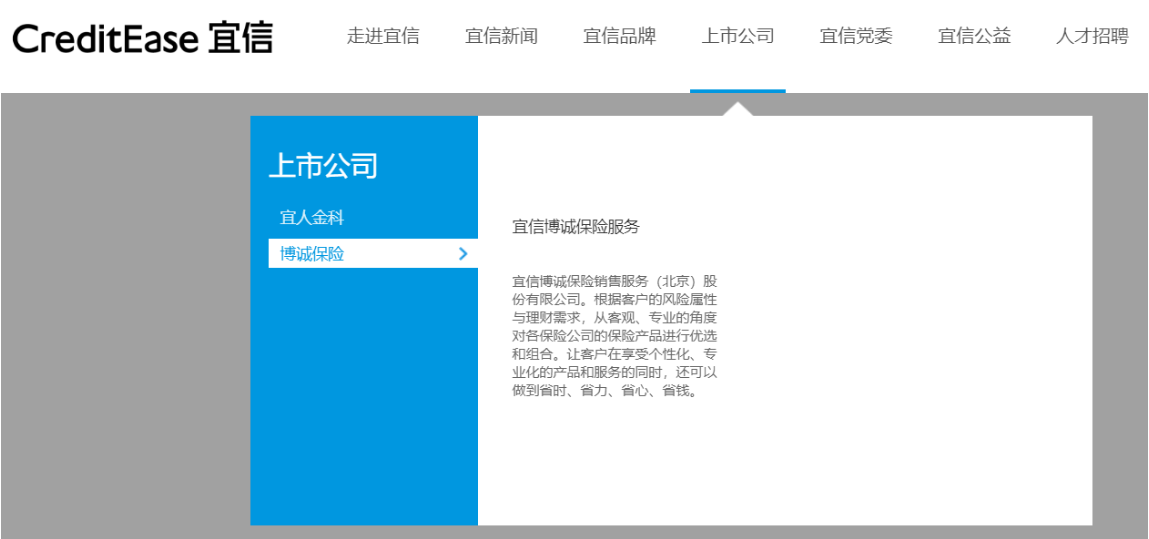Open the 人才招聘 careers page
The image size is (1149, 539).
tap(1091, 37)
